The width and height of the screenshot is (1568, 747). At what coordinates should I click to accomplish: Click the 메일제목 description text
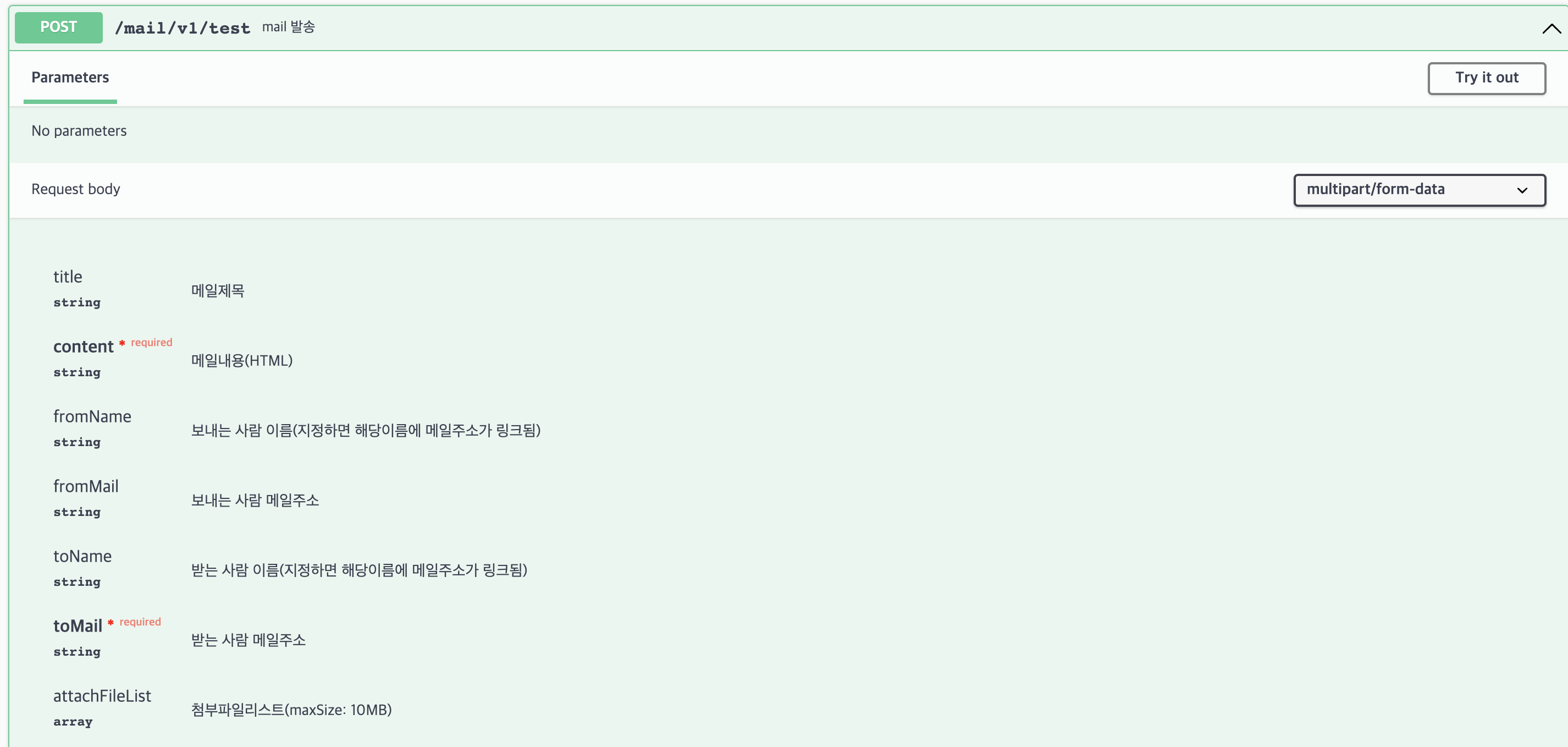pos(217,291)
